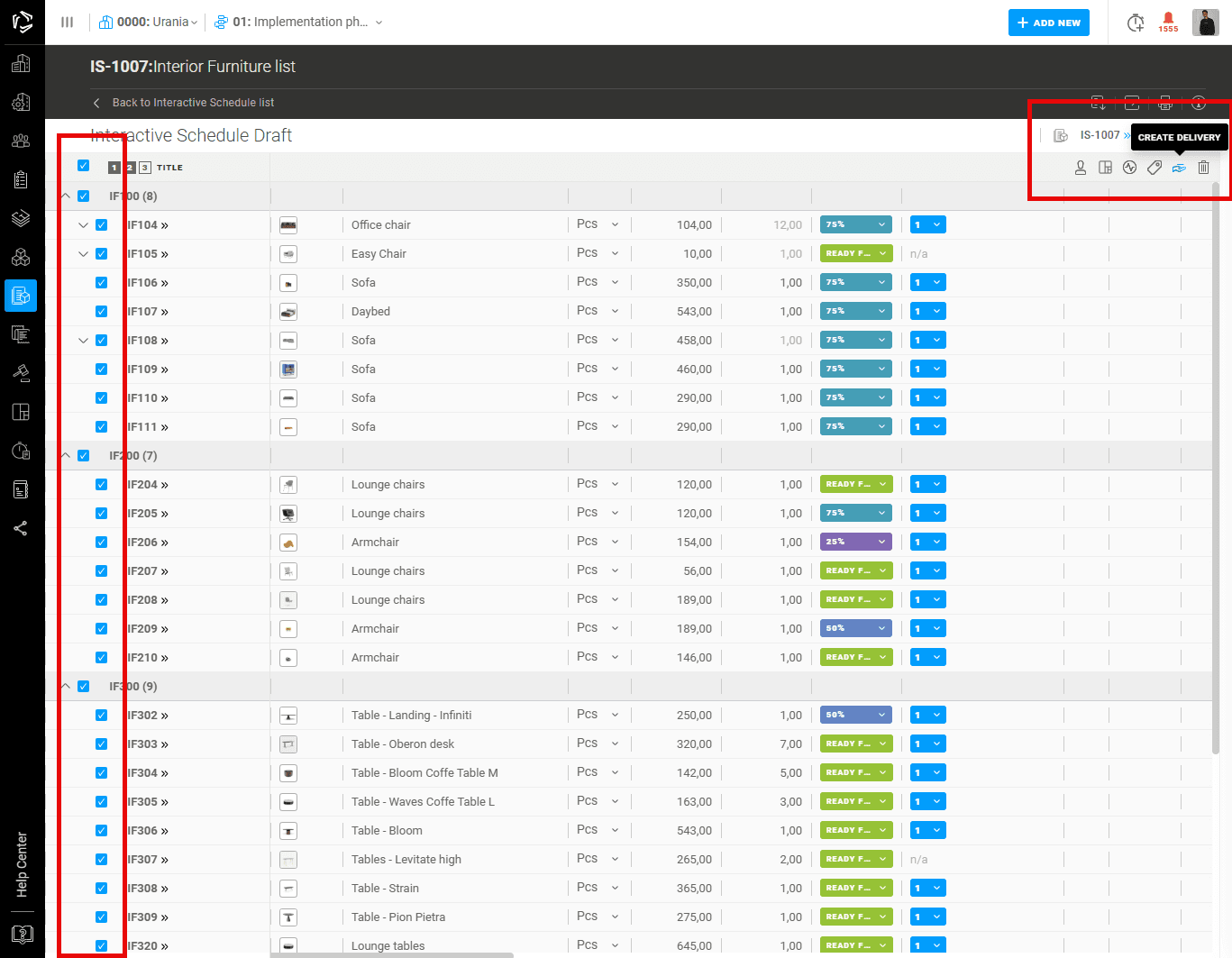
Task: Click the 50% progress status for IF209
Action: (x=856, y=629)
